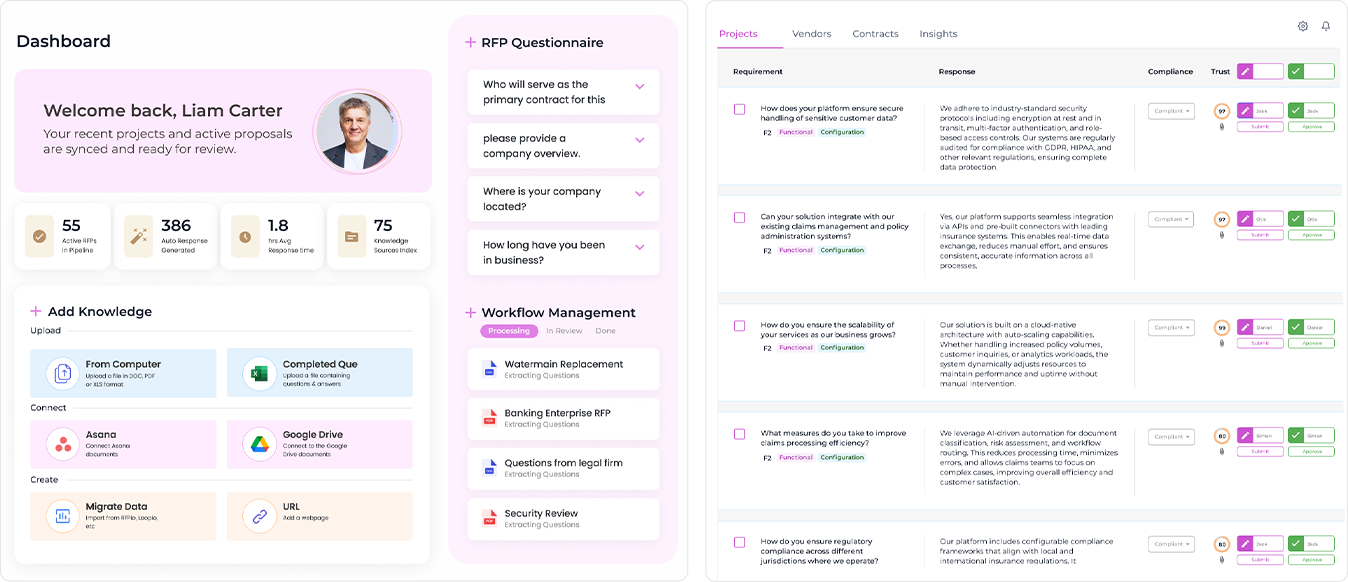This screenshot has height=582, width=1348.
Task: Submit the first requirement response
Action: tap(1260, 126)
